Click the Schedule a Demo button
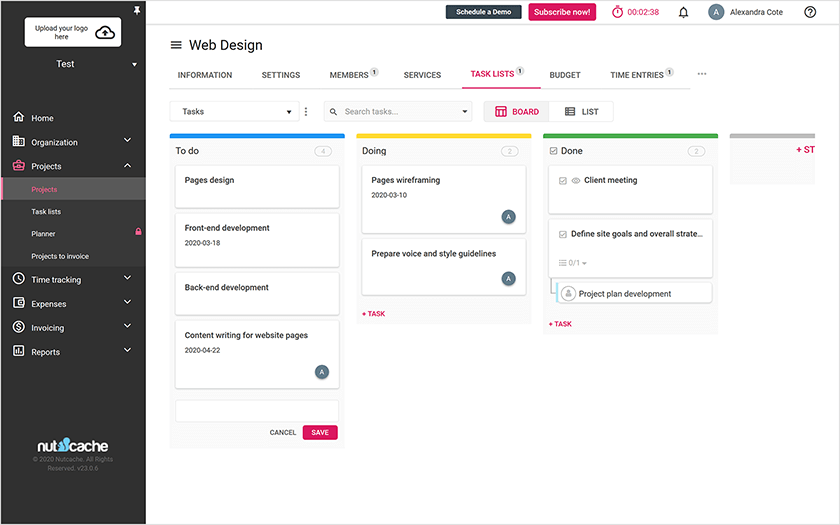840x525 pixels. click(483, 12)
